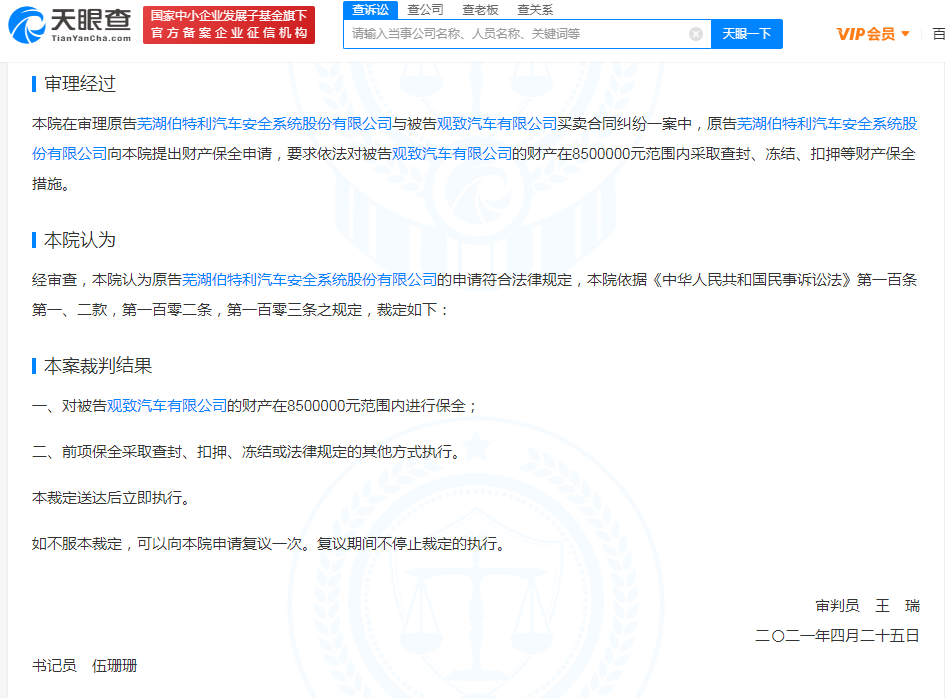945x698 pixels.
Task: Click the 审理经过 section heading
Action: coord(72,84)
